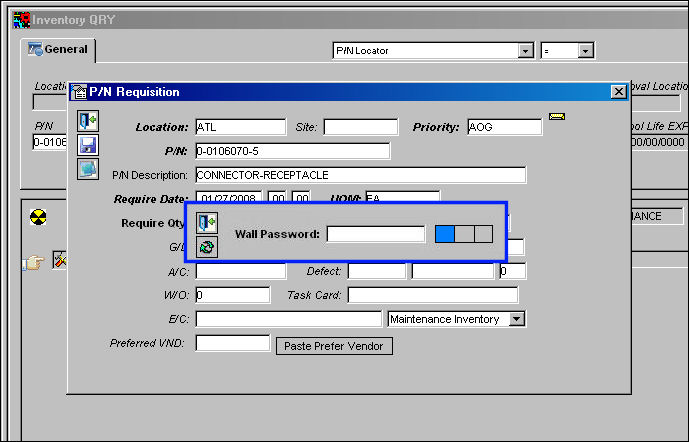Expand the Maintenance Inventory dropdown
689x442 pixels.
coord(517,319)
